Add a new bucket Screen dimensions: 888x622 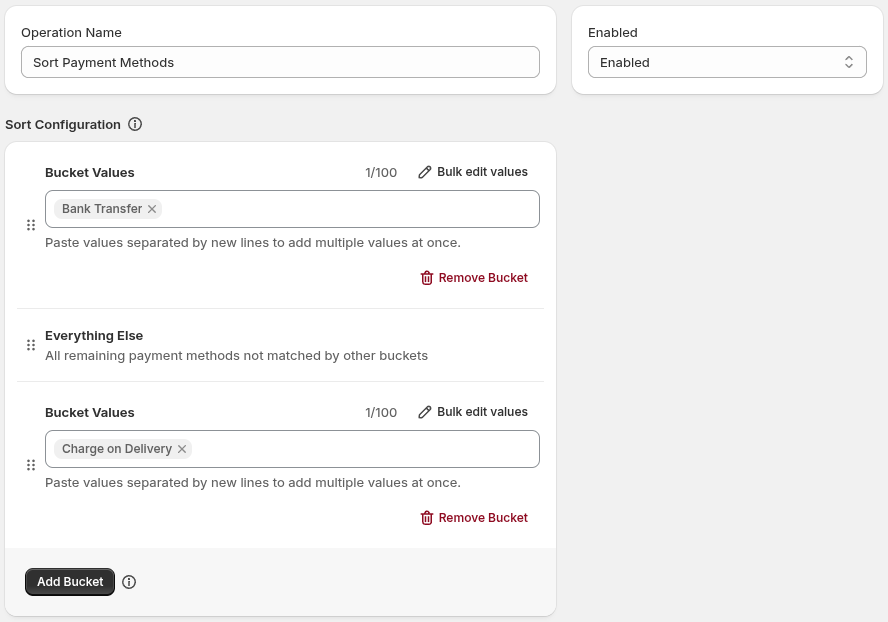(70, 582)
